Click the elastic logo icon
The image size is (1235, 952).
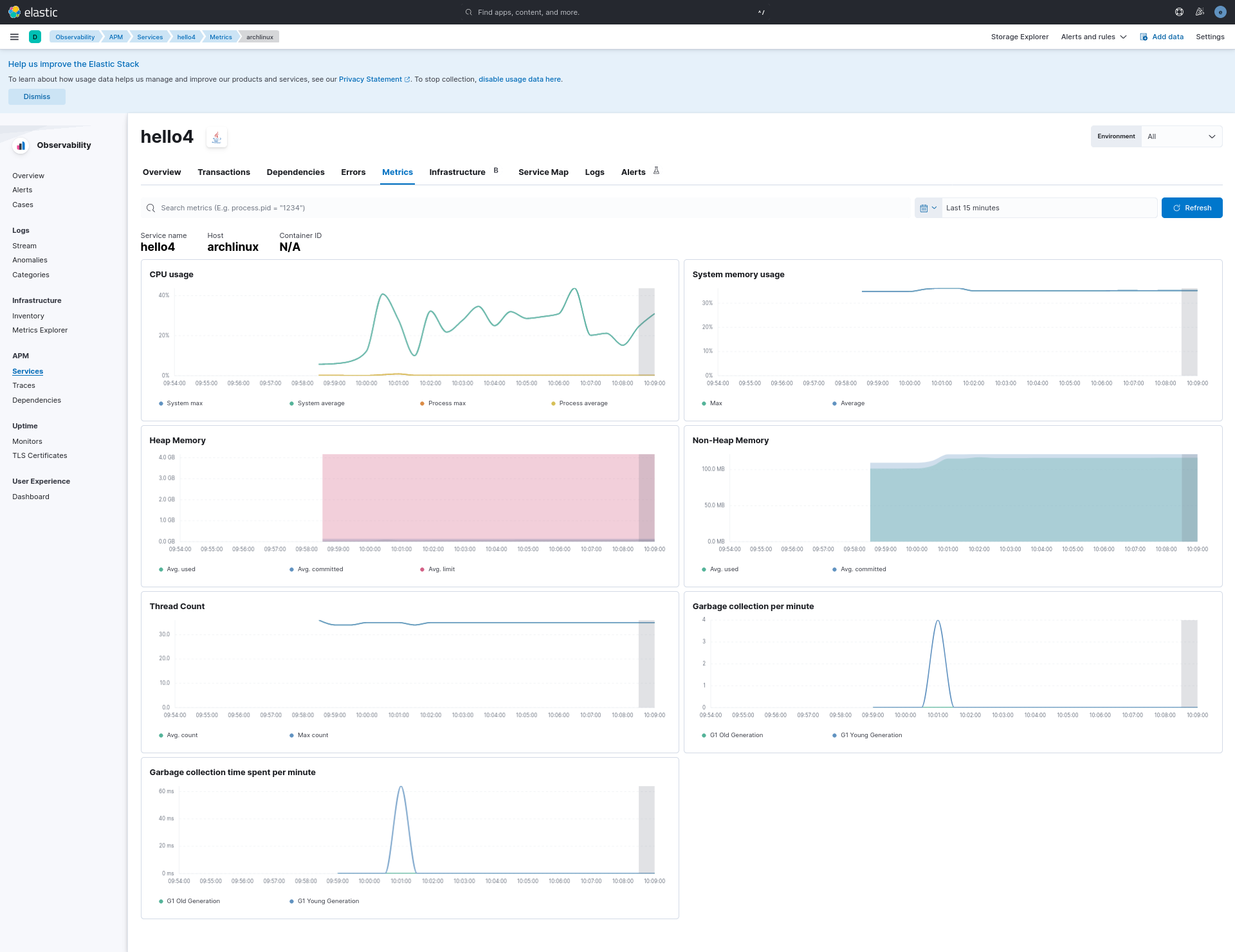coord(14,12)
